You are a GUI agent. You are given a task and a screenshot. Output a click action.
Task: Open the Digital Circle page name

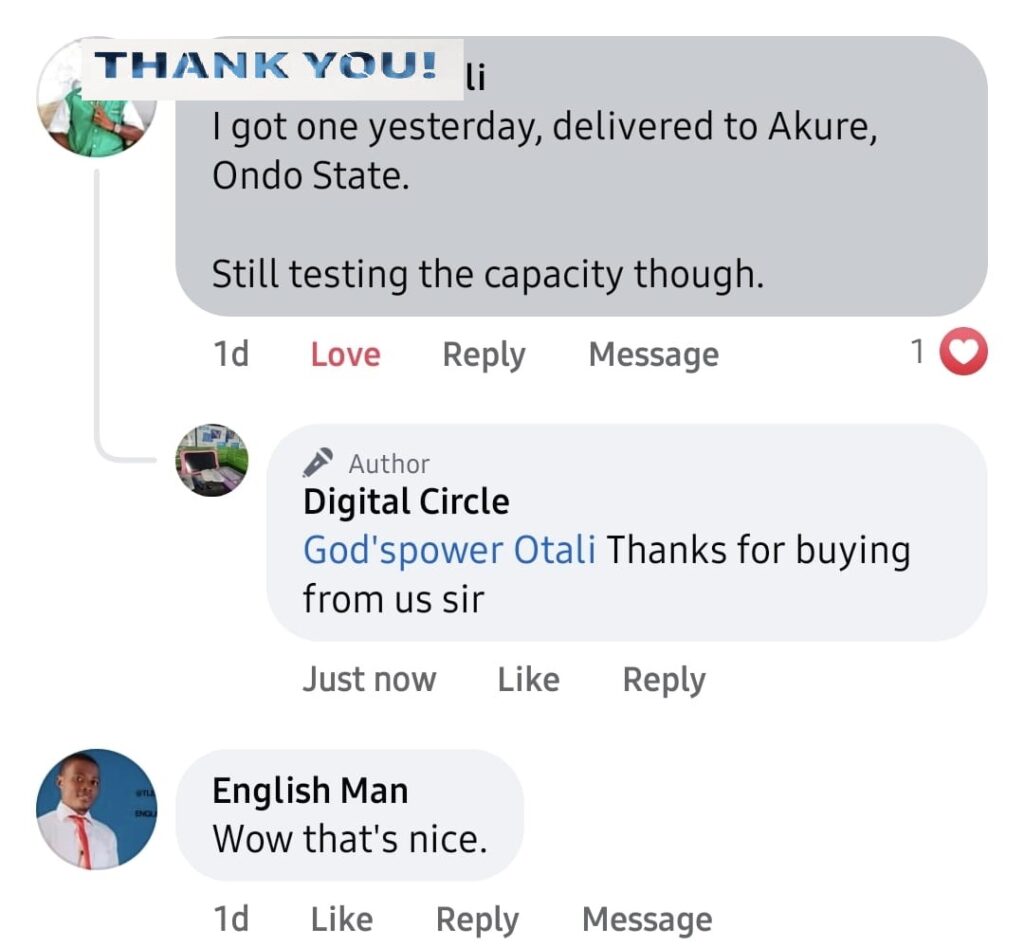coord(406,501)
